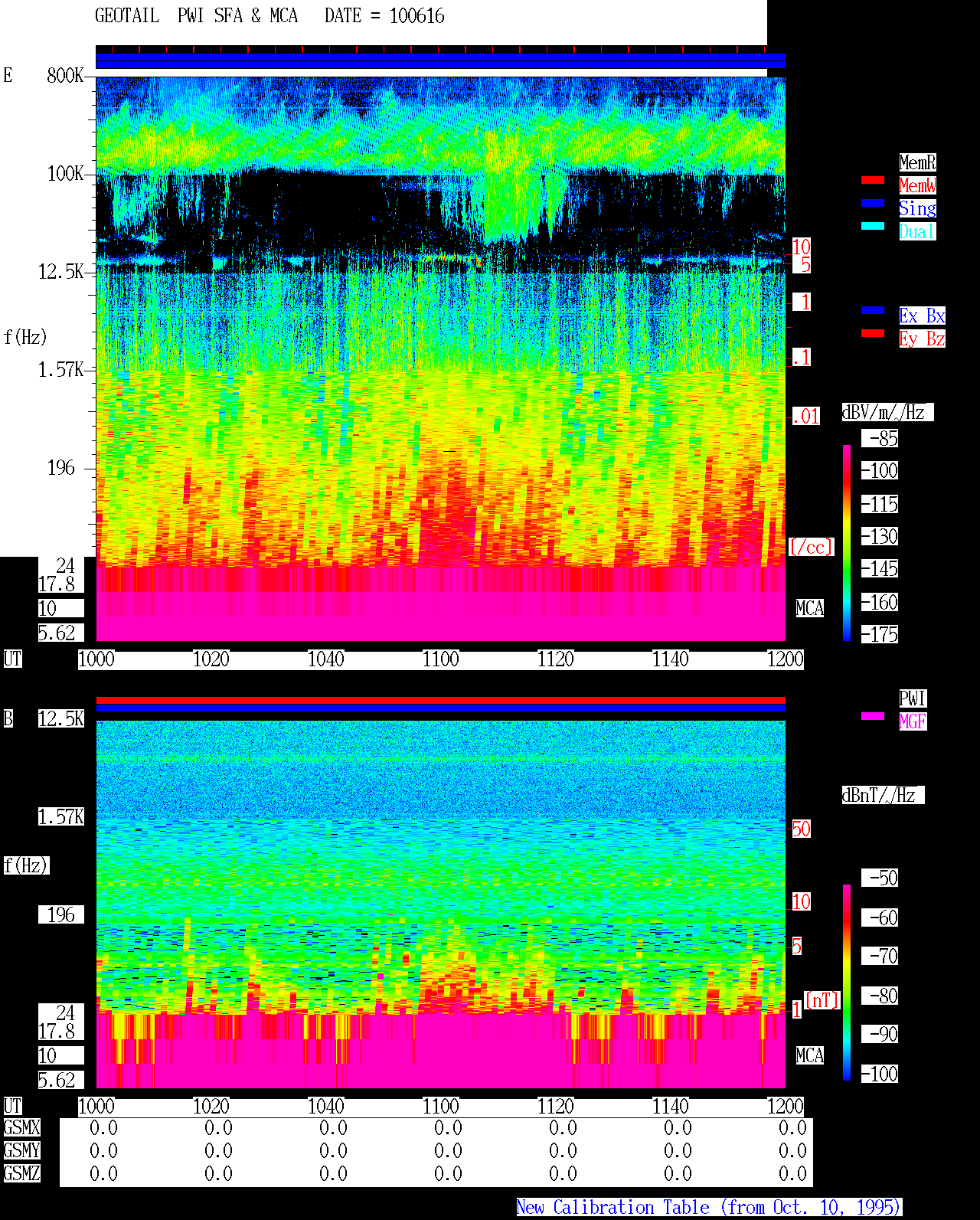Click the GEOTAIL PWI SFA & MCA title
The image size is (980, 1220).
196,16
